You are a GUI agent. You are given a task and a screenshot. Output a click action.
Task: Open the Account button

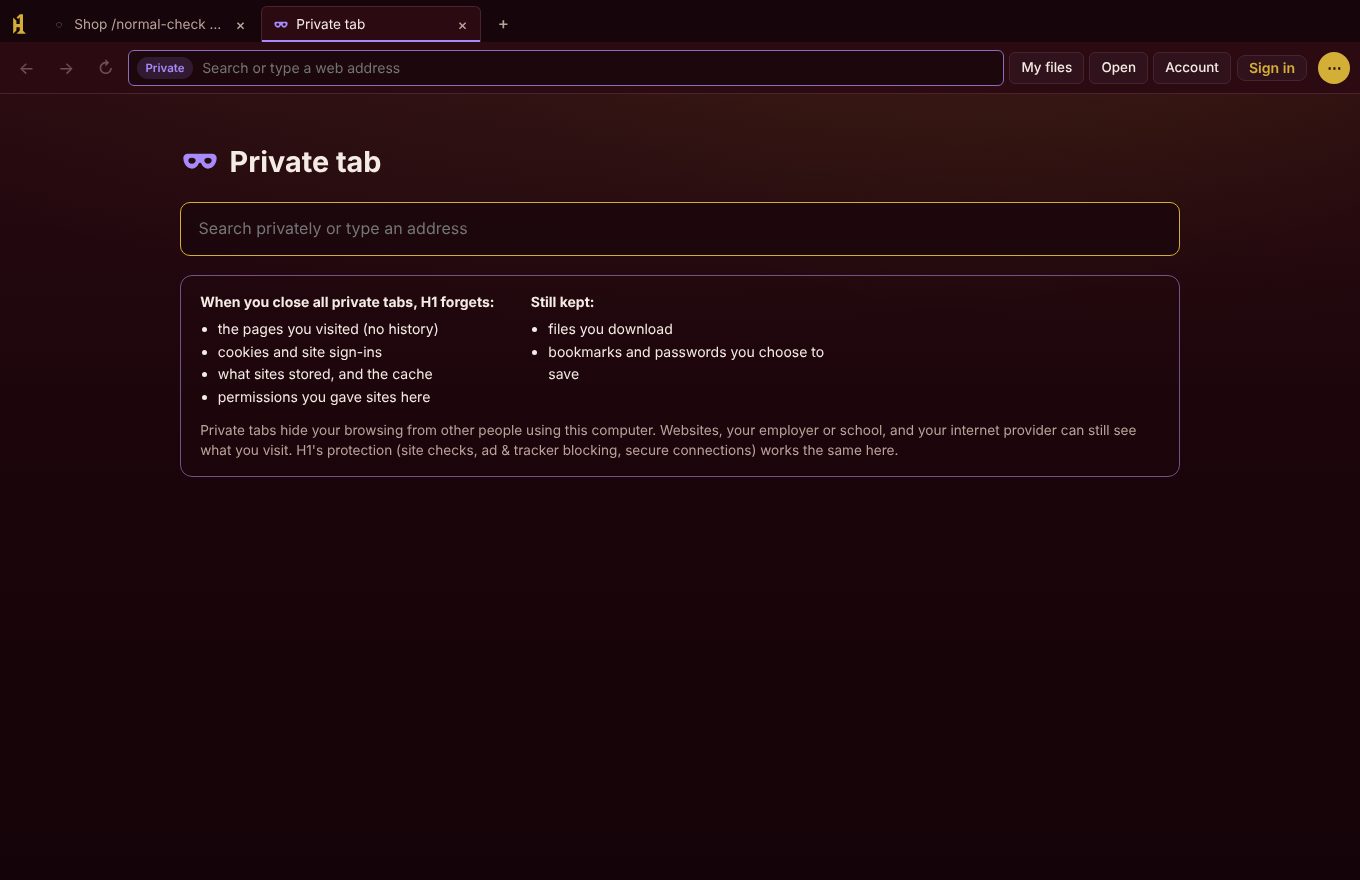coord(1192,68)
